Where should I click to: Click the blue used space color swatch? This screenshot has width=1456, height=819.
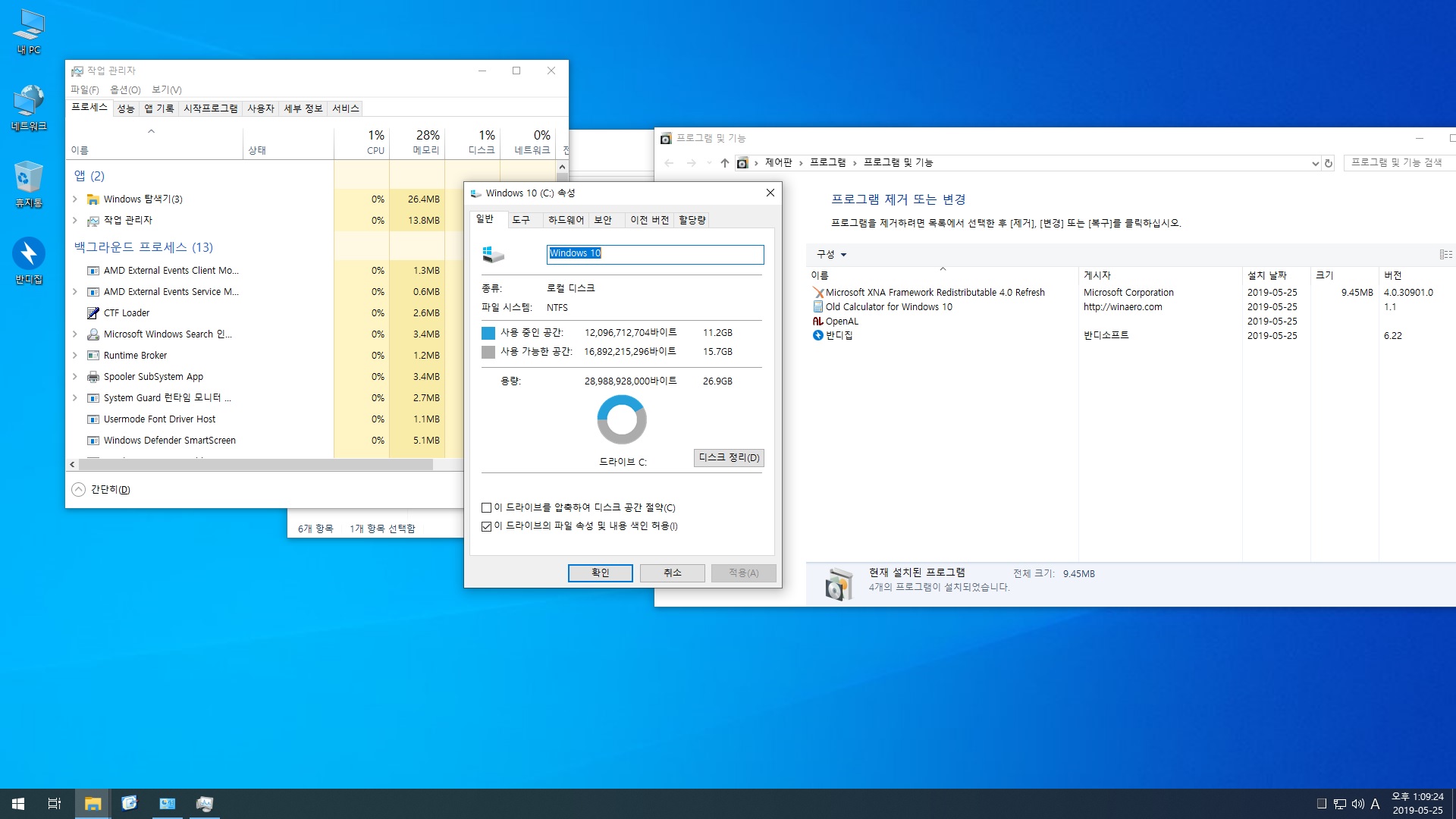point(488,334)
